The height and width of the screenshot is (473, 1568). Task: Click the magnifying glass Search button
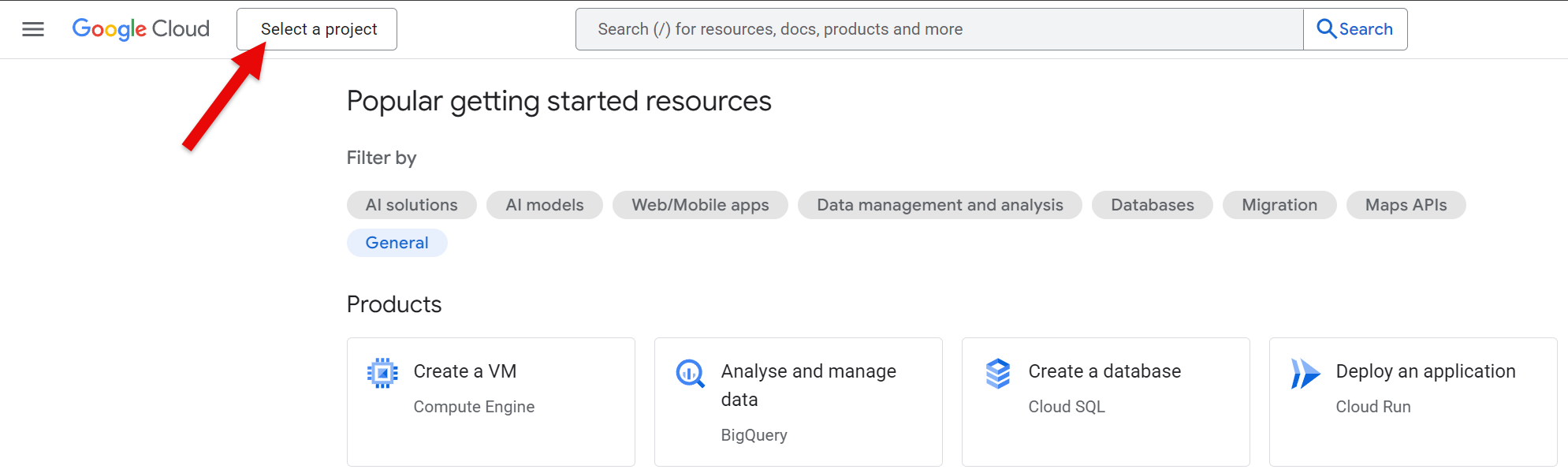tap(1354, 29)
